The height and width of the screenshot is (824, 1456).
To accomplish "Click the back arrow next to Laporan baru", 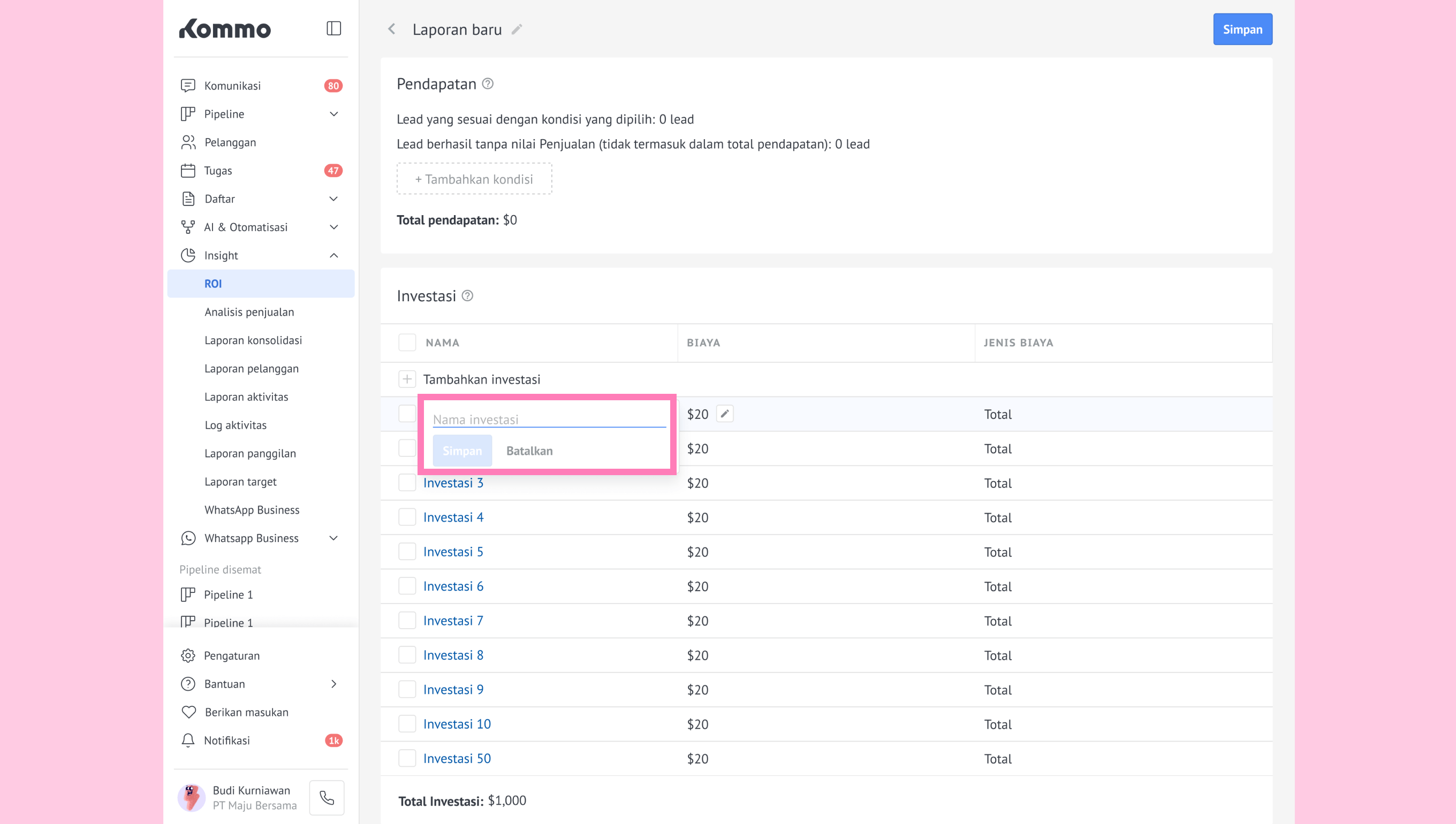I will pos(392,29).
